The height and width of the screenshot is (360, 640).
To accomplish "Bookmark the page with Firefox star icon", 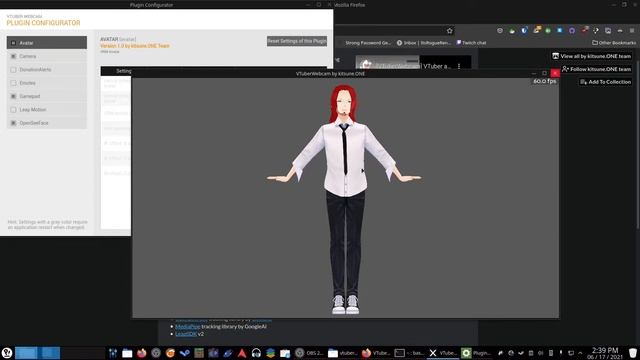I will 449,31.
